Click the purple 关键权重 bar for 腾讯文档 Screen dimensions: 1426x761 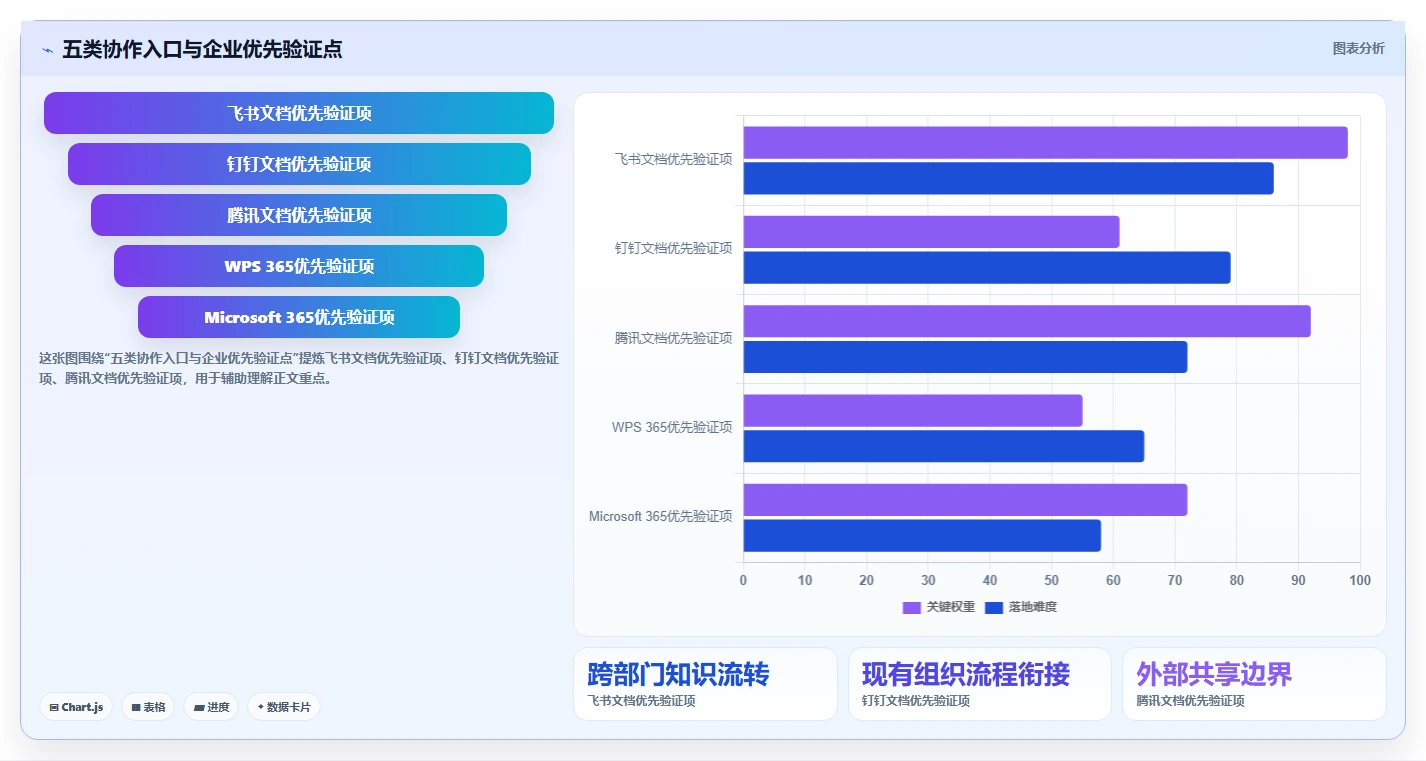(1027, 321)
